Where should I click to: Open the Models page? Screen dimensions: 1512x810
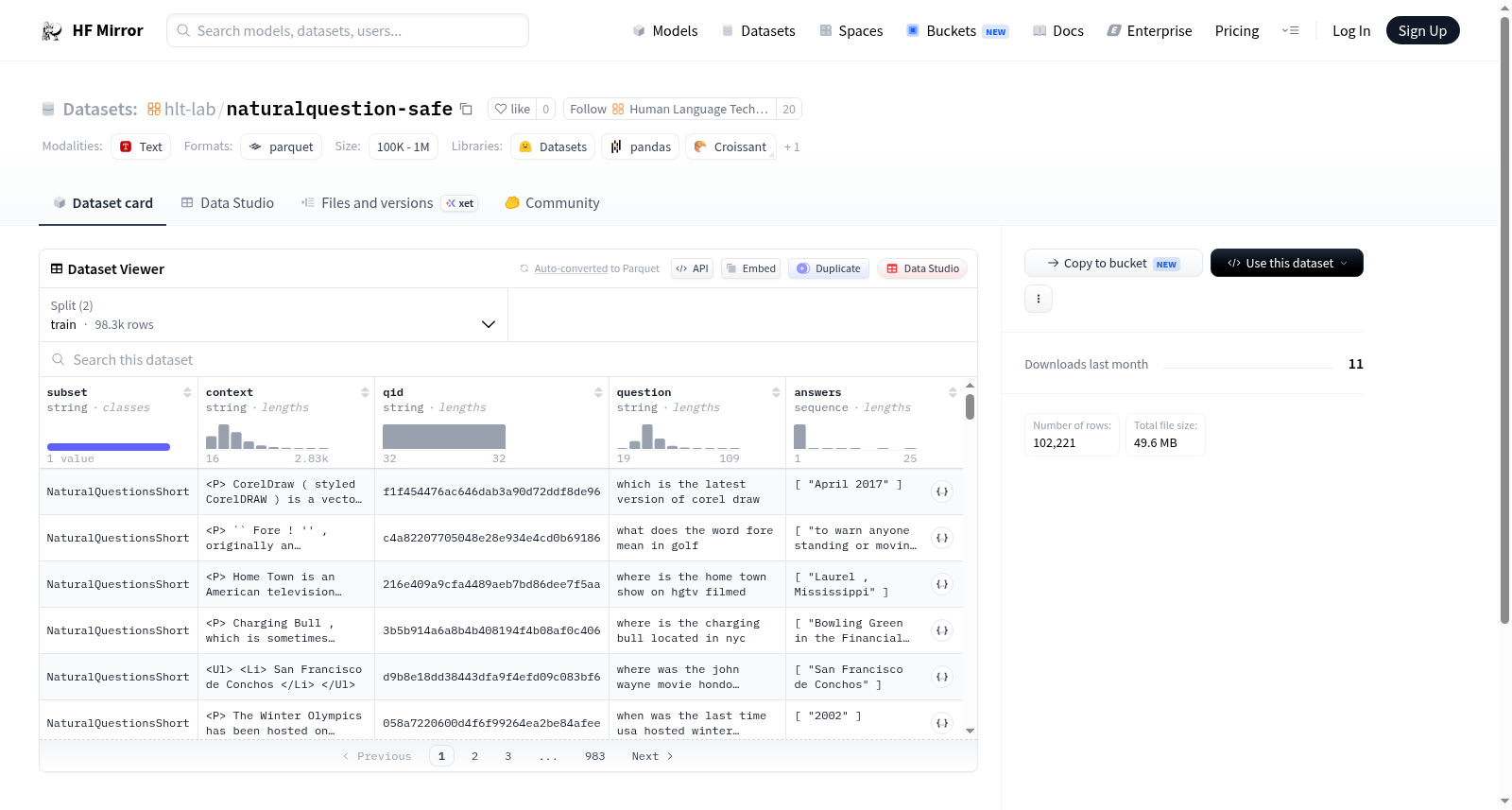pyautogui.click(x=665, y=30)
